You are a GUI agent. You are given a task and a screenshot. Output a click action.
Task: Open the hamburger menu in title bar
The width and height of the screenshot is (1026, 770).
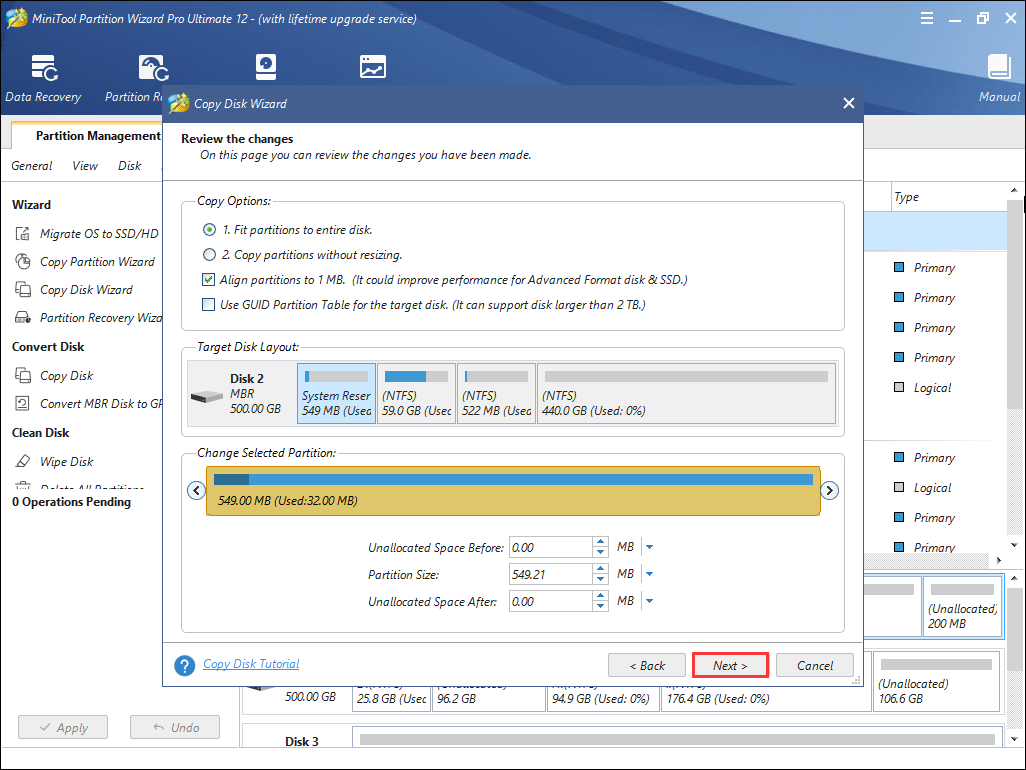pyautogui.click(x=927, y=18)
